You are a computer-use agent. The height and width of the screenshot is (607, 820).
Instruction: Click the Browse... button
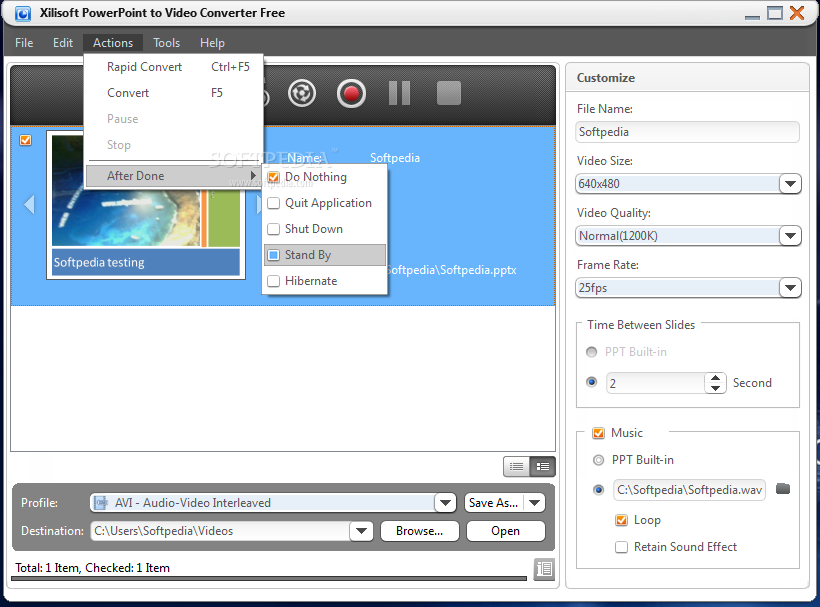419,531
